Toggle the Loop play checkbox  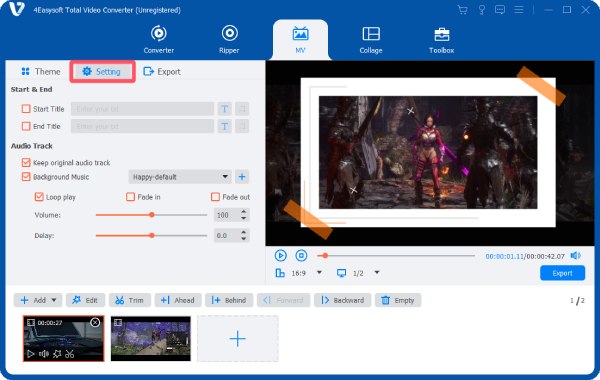[39, 197]
